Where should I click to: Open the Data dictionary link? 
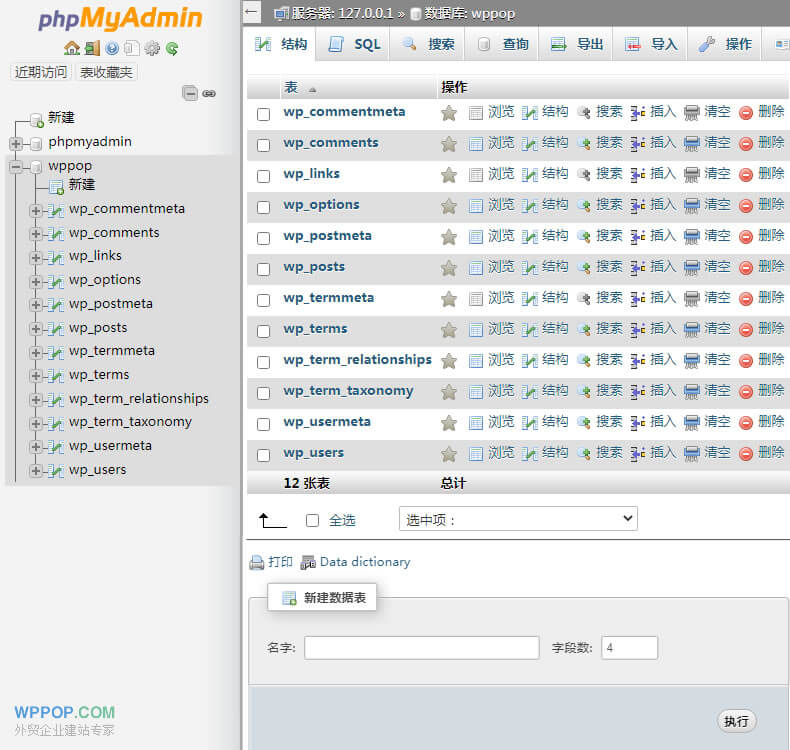coord(364,562)
